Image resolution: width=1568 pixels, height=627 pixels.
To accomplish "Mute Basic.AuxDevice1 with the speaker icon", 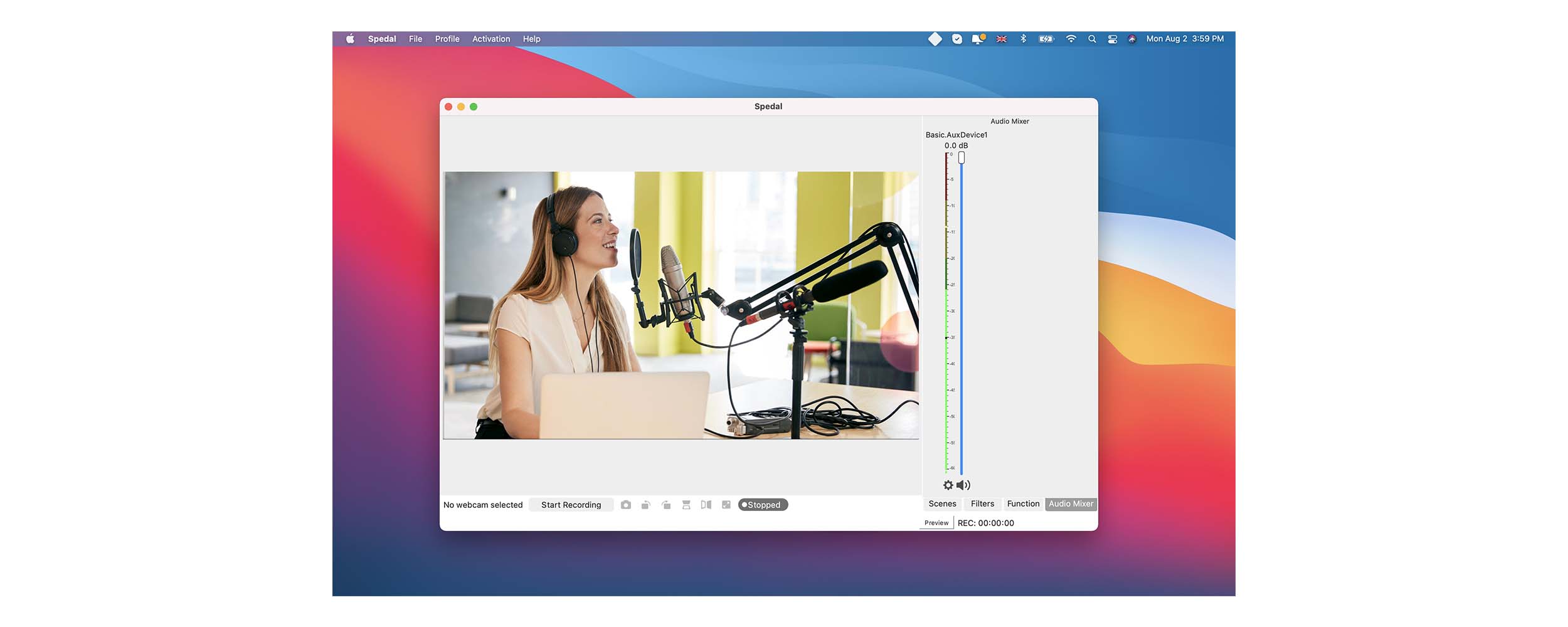I will click(x=963, y=485).
